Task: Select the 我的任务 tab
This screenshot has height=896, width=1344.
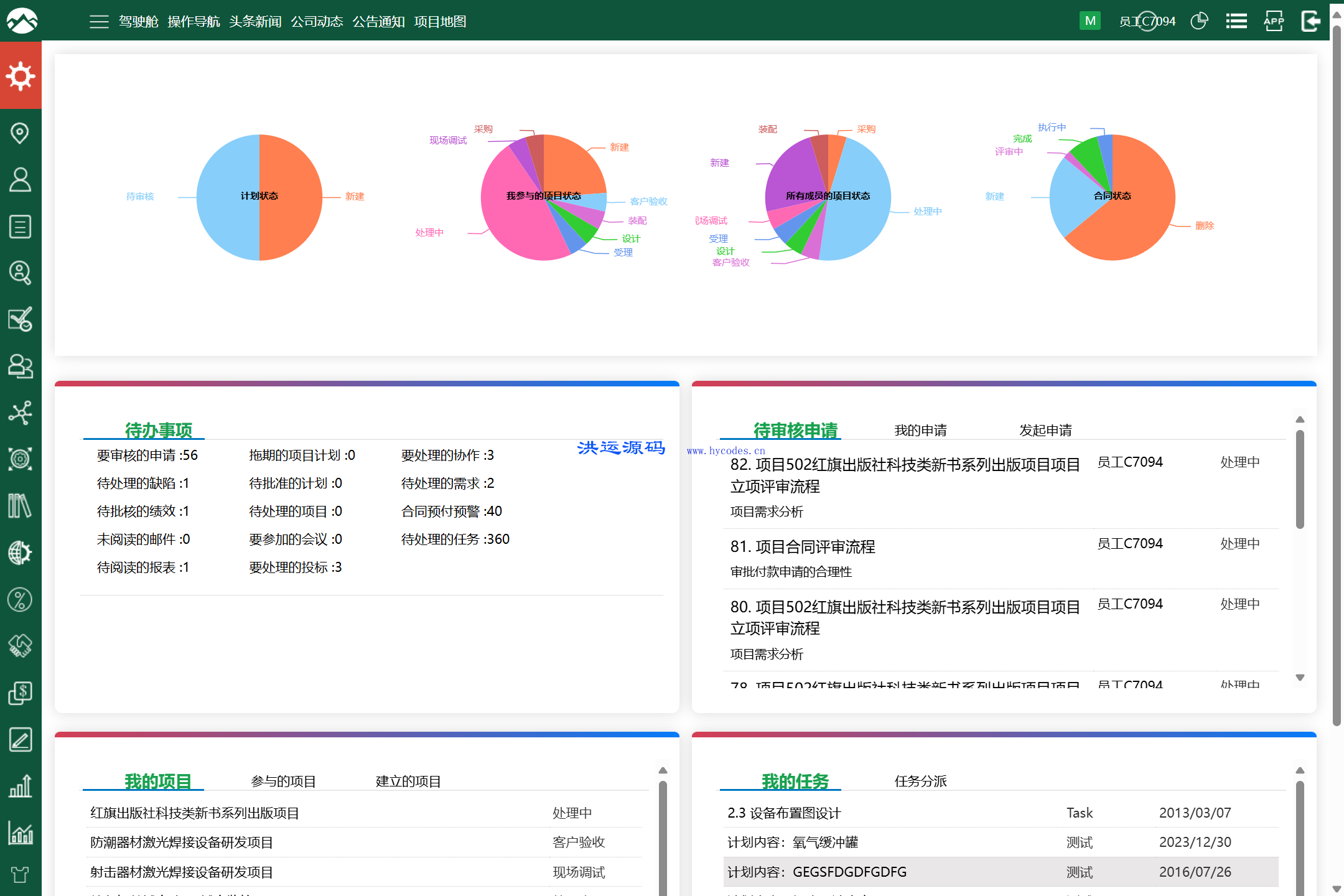Action: [795, 781]
